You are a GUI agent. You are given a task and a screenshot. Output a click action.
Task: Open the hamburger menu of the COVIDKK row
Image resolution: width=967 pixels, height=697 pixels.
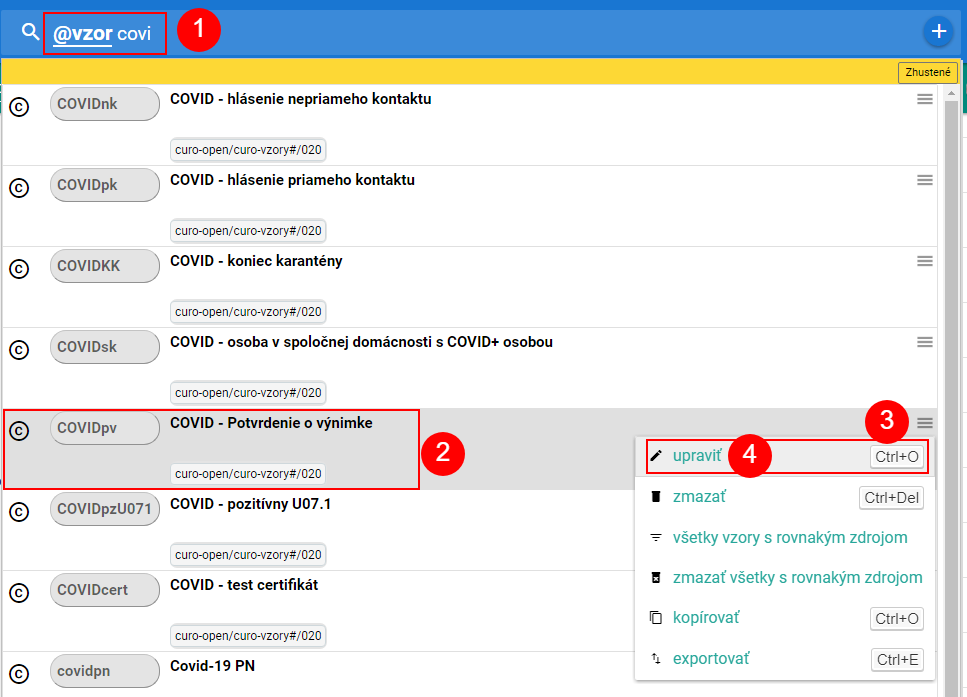(x=924, y=262)
